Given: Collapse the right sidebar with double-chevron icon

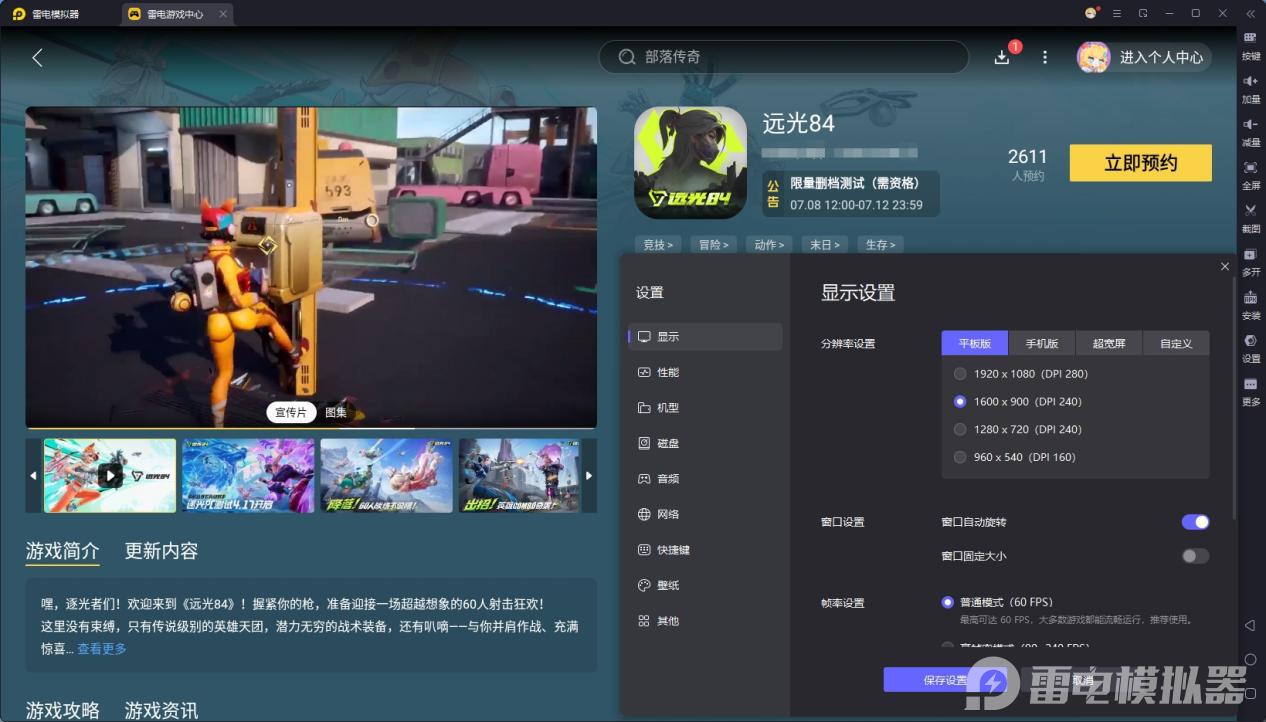Looking at the screenshot, I should (x=1250, y=13).
